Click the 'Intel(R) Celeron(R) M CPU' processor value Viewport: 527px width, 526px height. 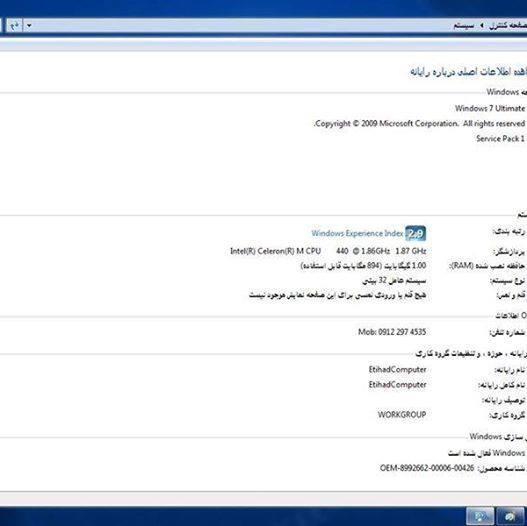click(x=275, y=251)
